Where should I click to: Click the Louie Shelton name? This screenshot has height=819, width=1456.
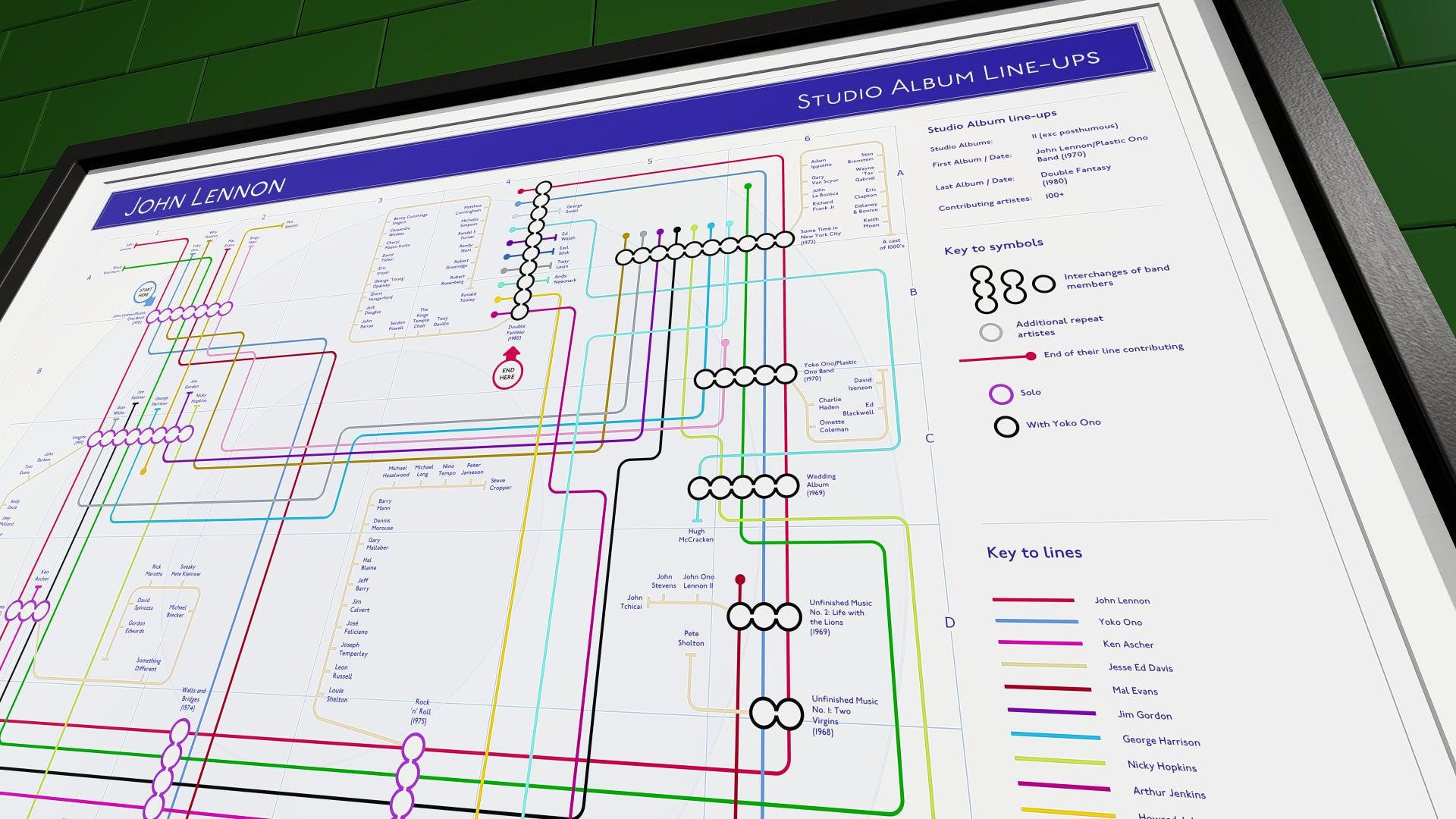337,695
